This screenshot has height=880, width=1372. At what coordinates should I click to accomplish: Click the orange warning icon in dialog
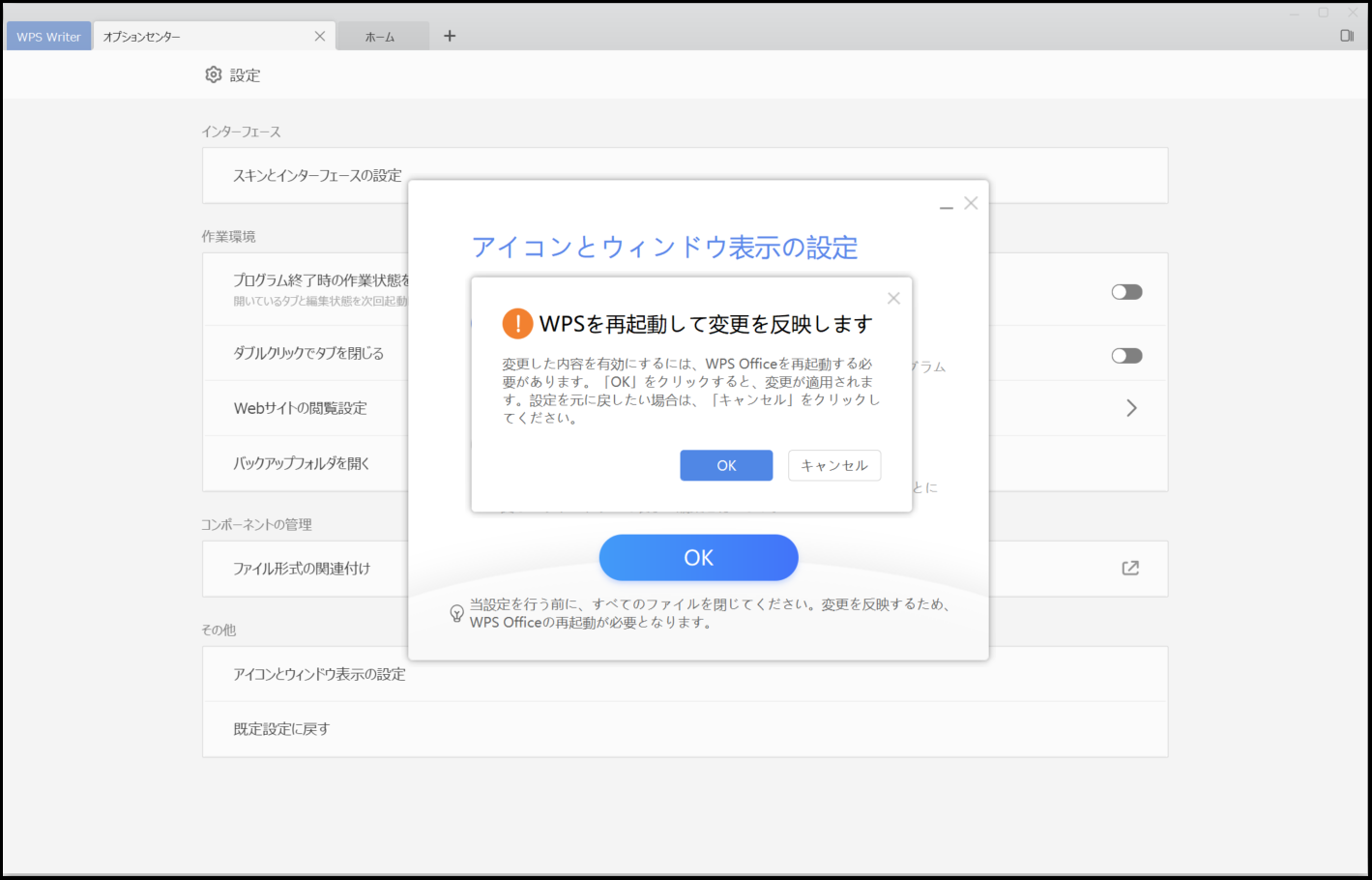[517, 324]
